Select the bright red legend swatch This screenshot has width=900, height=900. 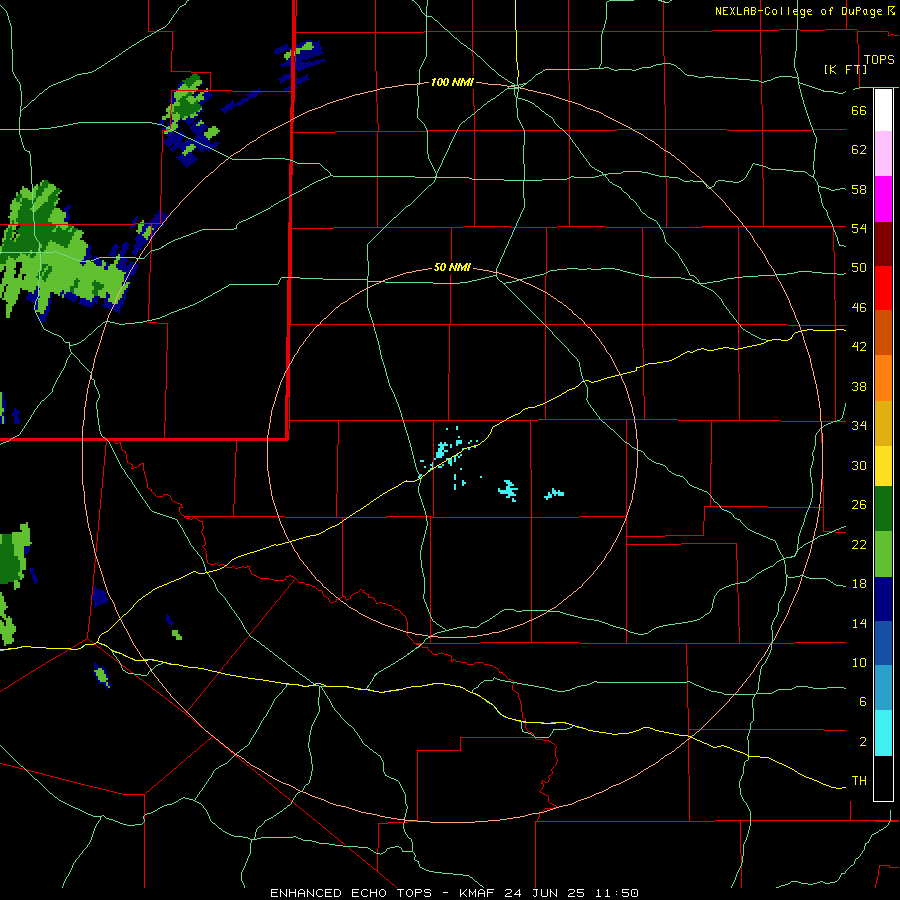coord(883,288)
